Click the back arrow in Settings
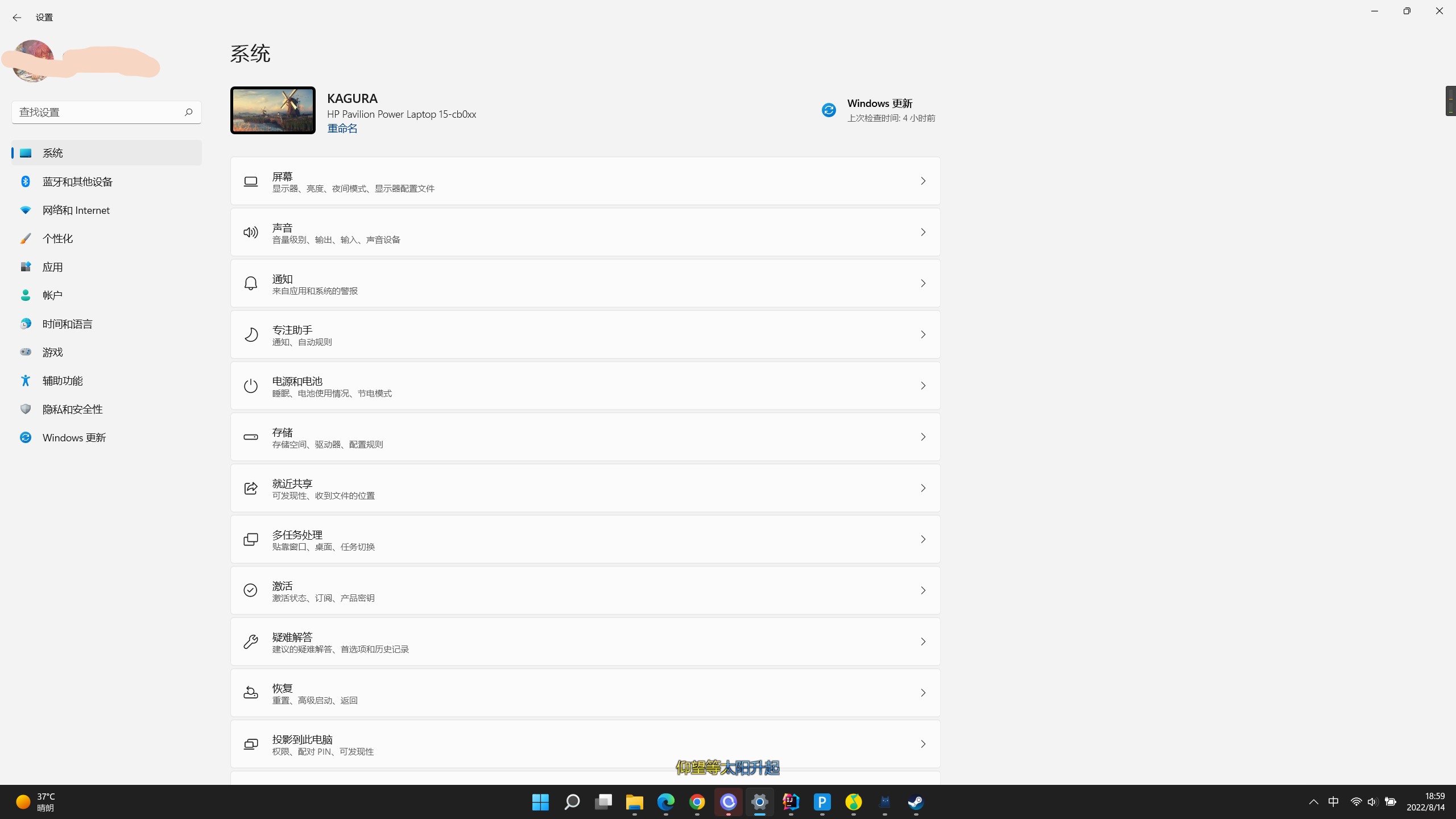The image size is (1456, 819). pyautogui.click(x=17, y=18)
